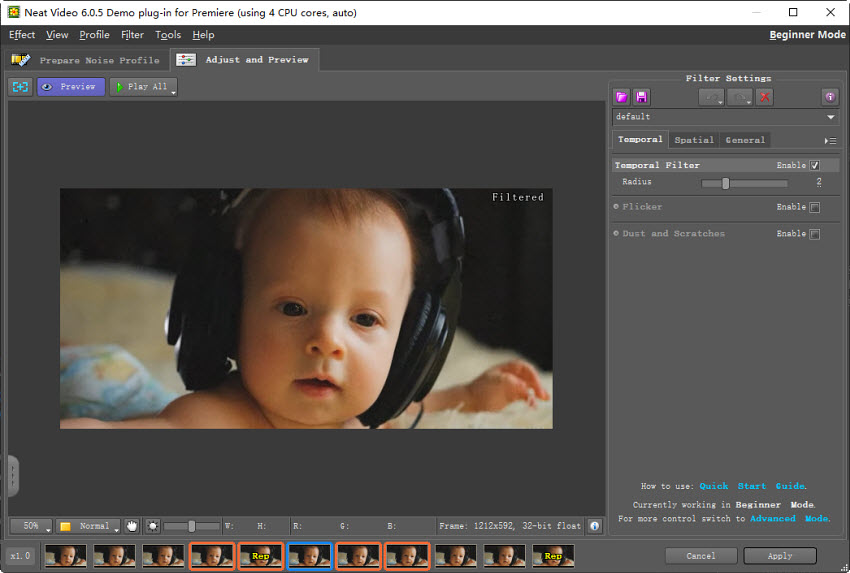The image size is (850, 573).
Task: Enable the Dust and Scratches checkbox
Action: coord(814,234)
